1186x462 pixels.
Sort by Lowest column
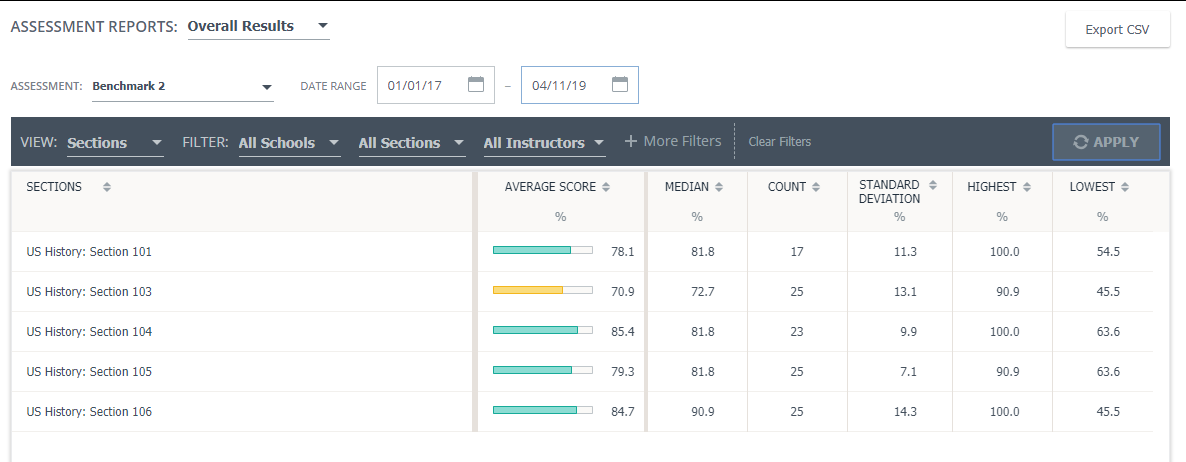pyautogui.click(x=1125, y=187)
